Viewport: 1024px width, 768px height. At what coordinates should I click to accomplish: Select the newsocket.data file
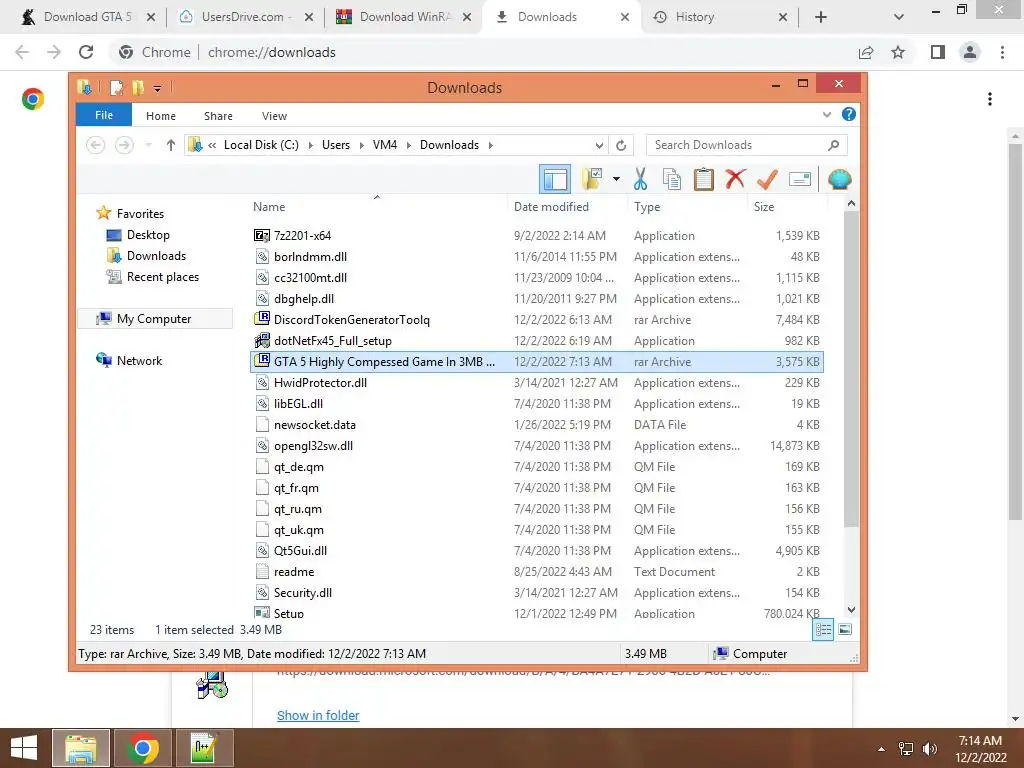536,424
